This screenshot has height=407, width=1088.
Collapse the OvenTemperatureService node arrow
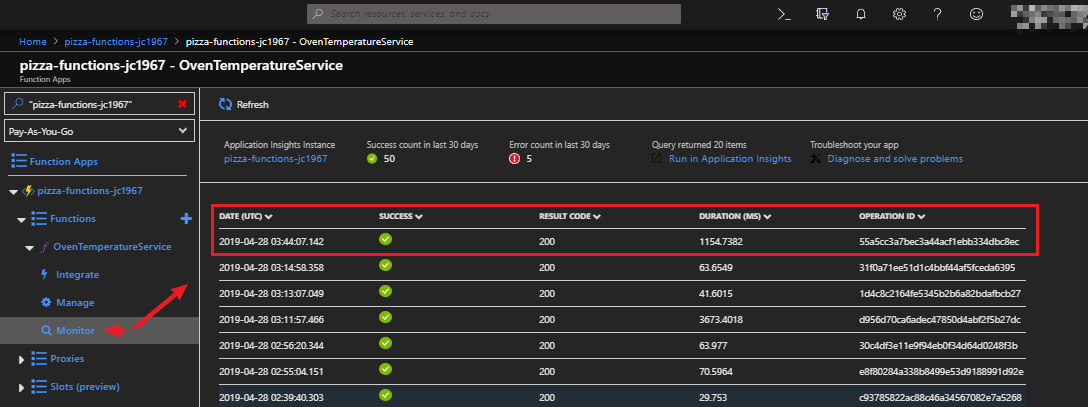pos(29,248)
